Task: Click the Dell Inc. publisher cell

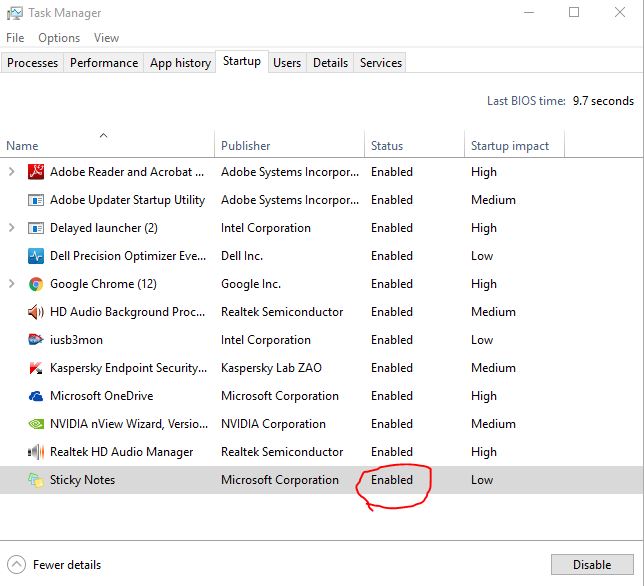Action: [242, 256]
